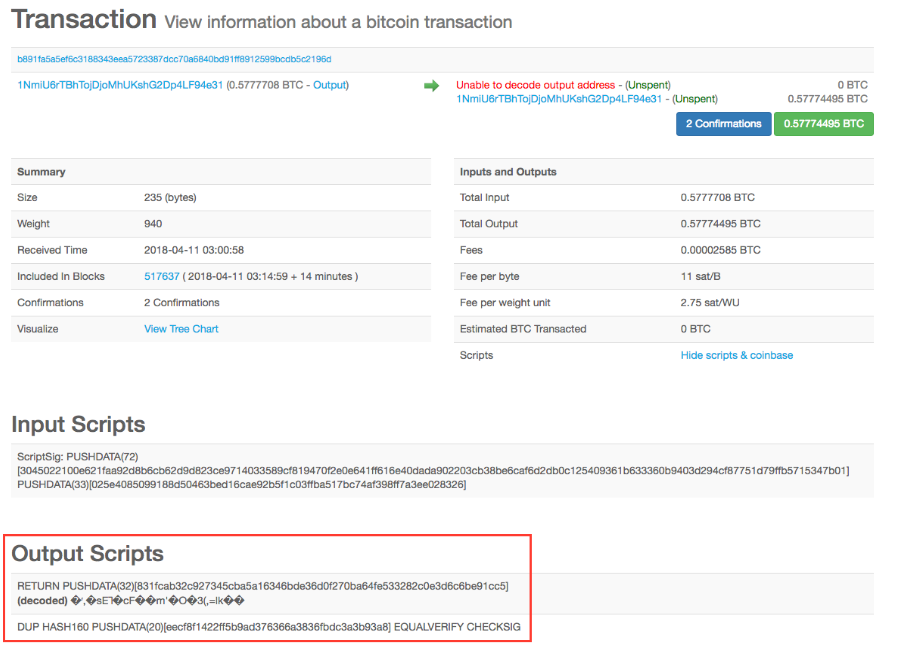
Task: Select the red 'Unable to decode output address' text
Action: click(x=536, y=85)
